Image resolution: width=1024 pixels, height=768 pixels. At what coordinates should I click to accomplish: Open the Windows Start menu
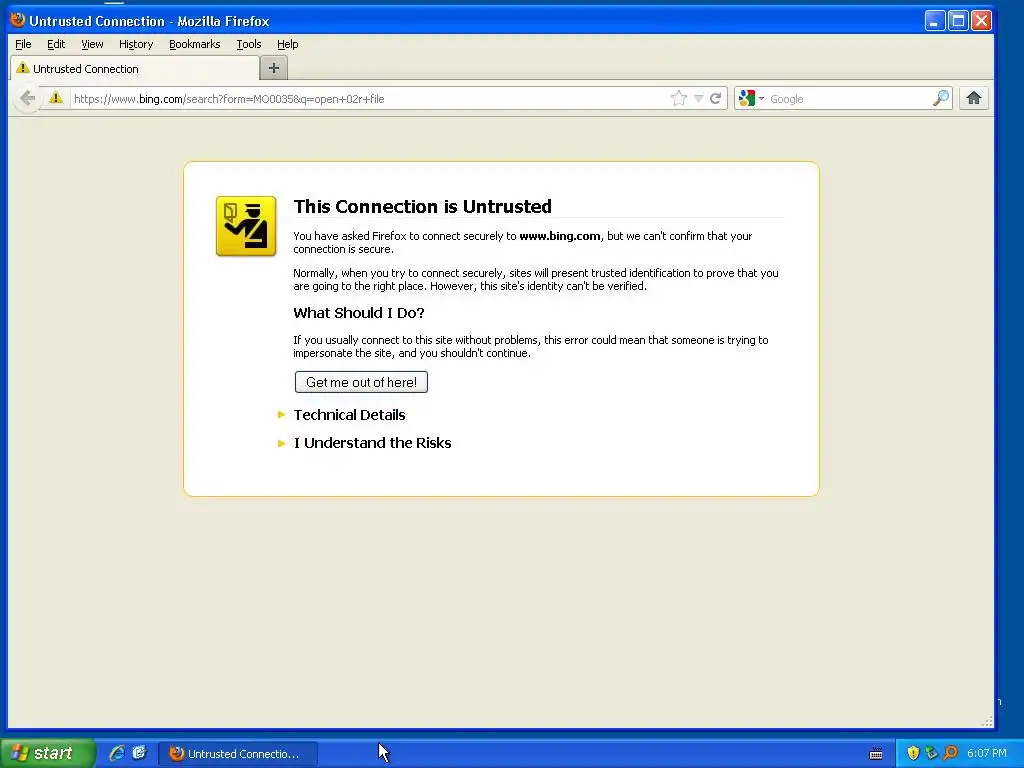pos(47,753)
